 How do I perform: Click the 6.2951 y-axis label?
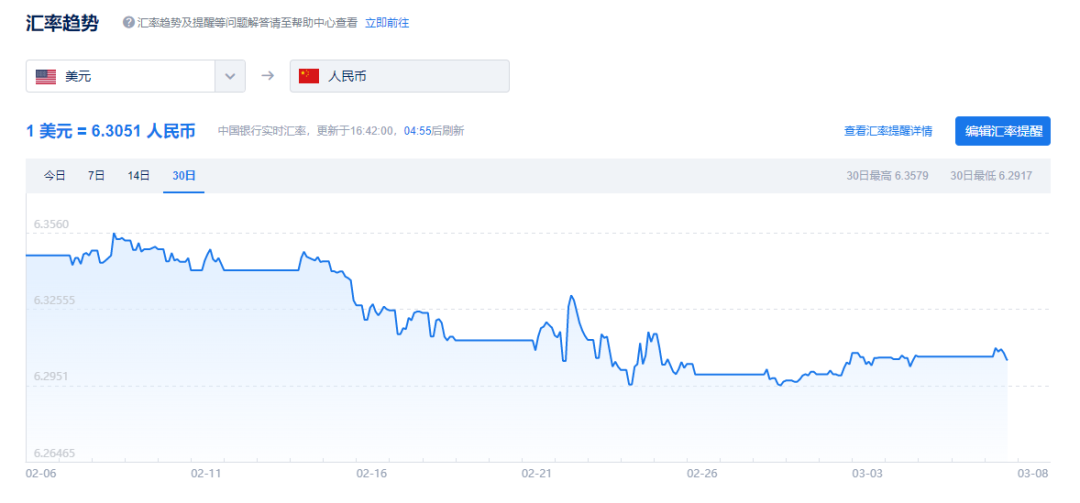click(50, 377)
